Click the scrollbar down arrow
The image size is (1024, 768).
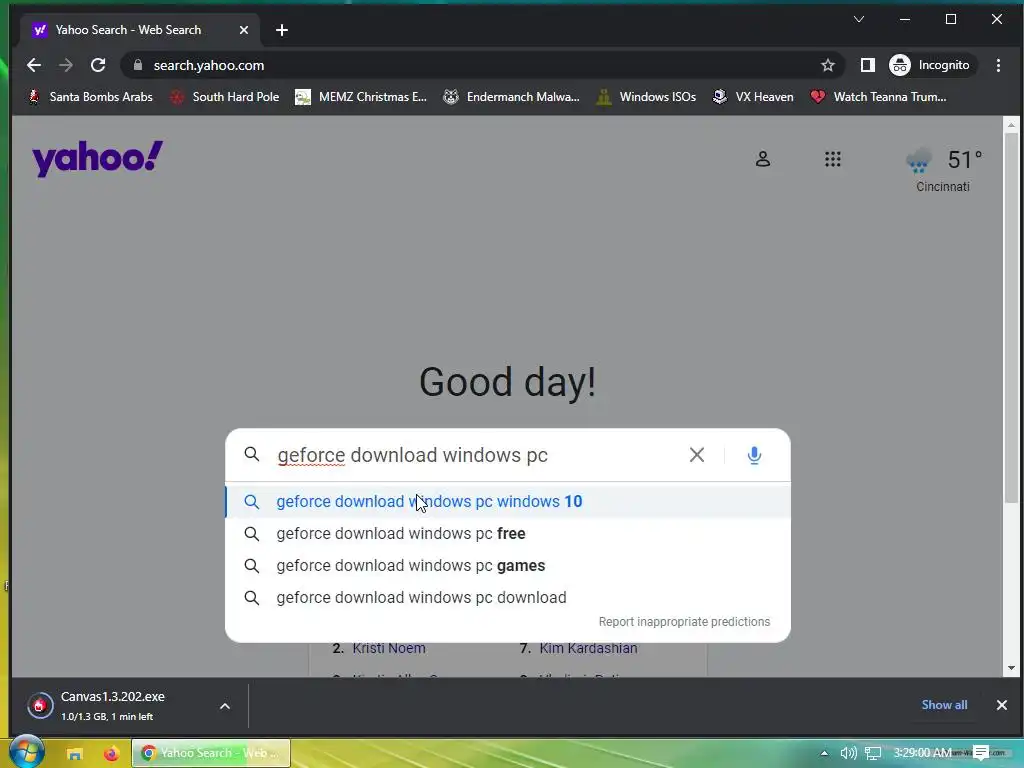click(x=1011, y=668)
